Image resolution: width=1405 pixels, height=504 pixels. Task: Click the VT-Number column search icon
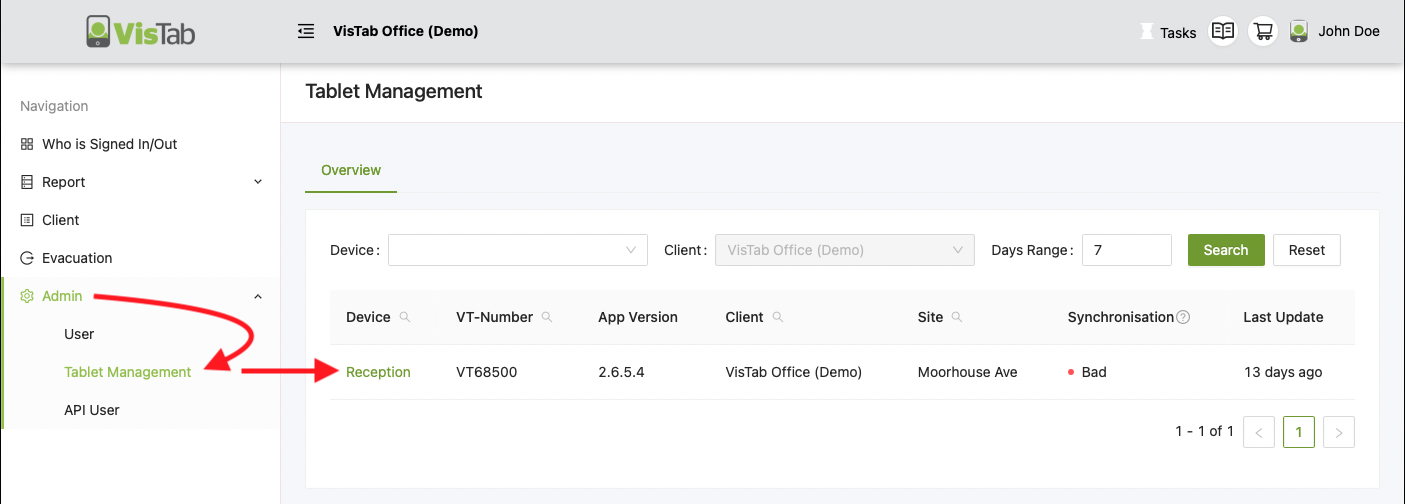[547, 317]
